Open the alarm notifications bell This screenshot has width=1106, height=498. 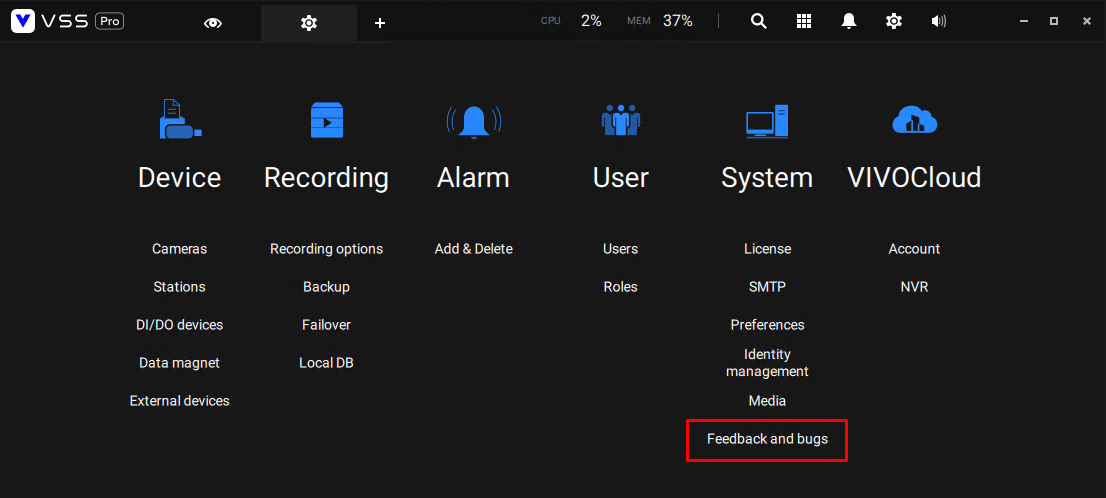coord(849,21)
